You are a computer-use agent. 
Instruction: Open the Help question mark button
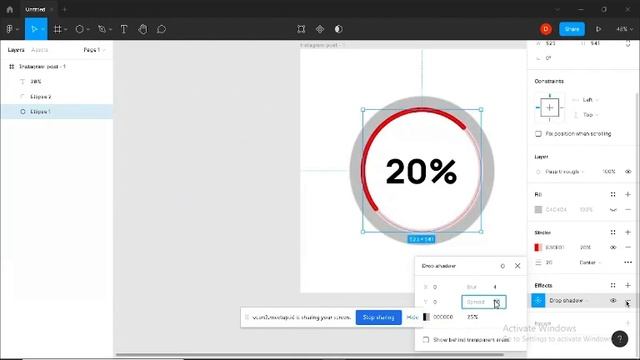point(620,339)
